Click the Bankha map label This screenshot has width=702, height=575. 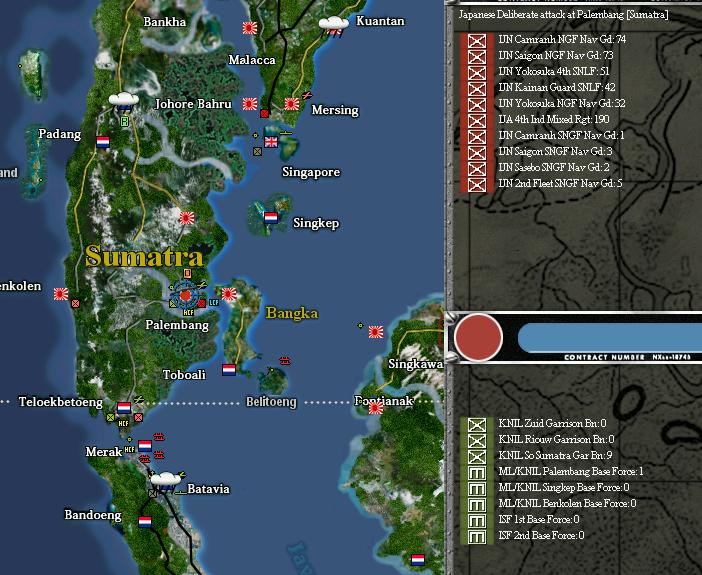coord(165,21)
